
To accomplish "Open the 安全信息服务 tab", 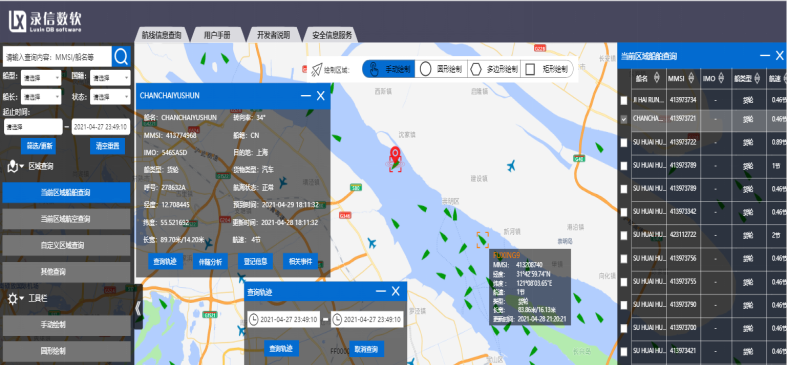I will [x=331, y=35].
